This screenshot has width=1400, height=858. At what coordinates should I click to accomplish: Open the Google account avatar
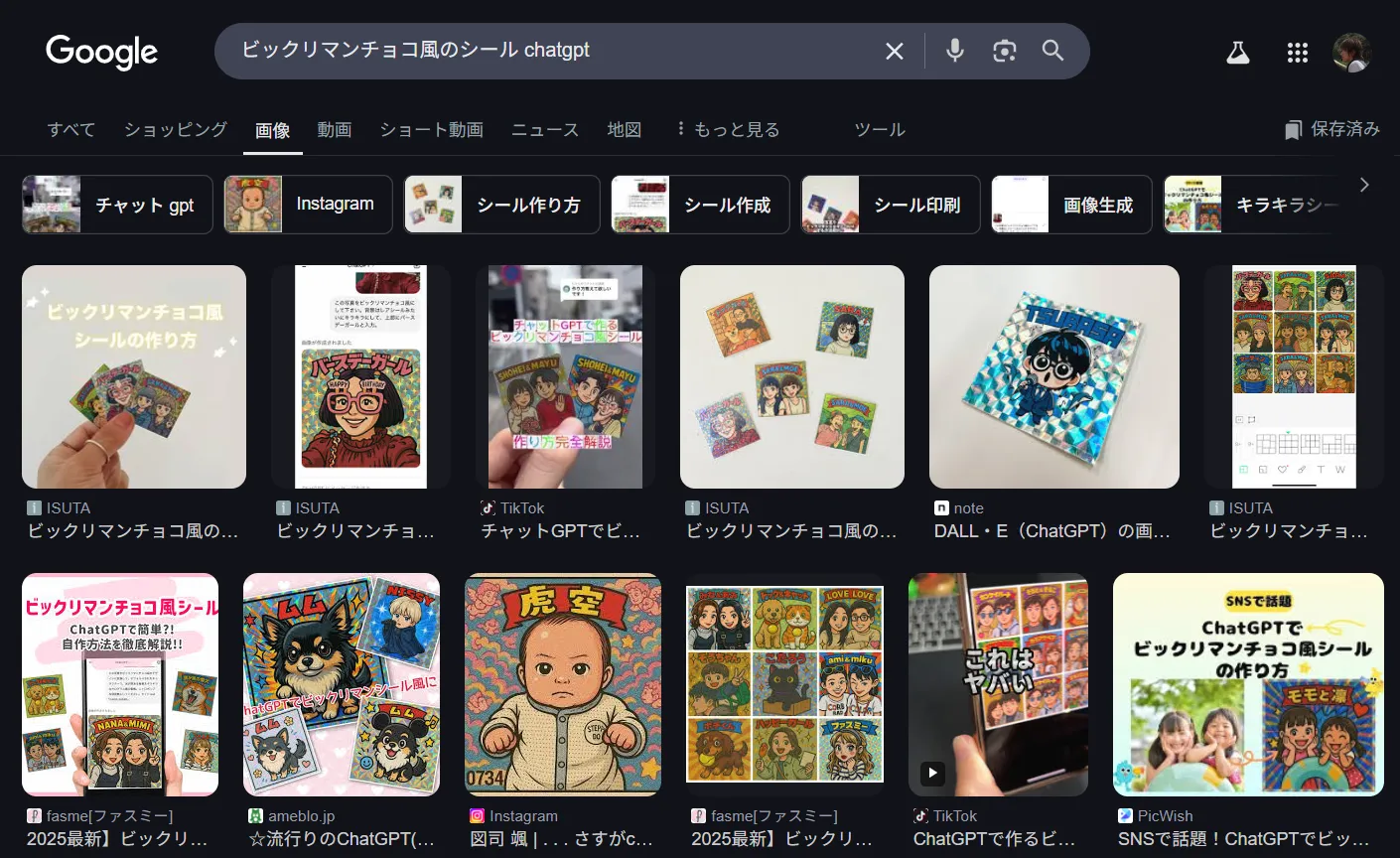coord(1351,53)
